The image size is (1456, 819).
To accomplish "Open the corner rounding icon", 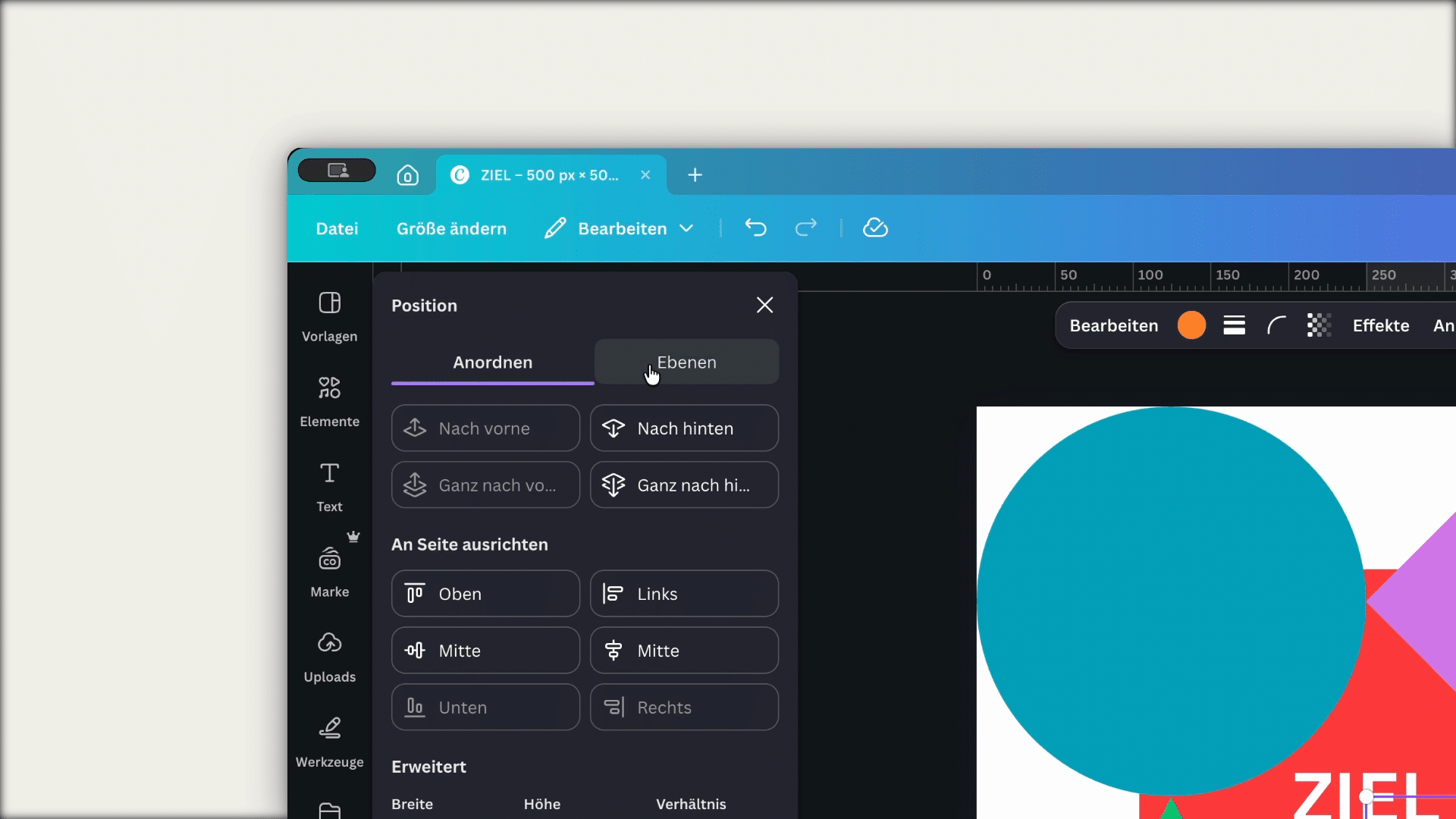I will click(1276, 325).
